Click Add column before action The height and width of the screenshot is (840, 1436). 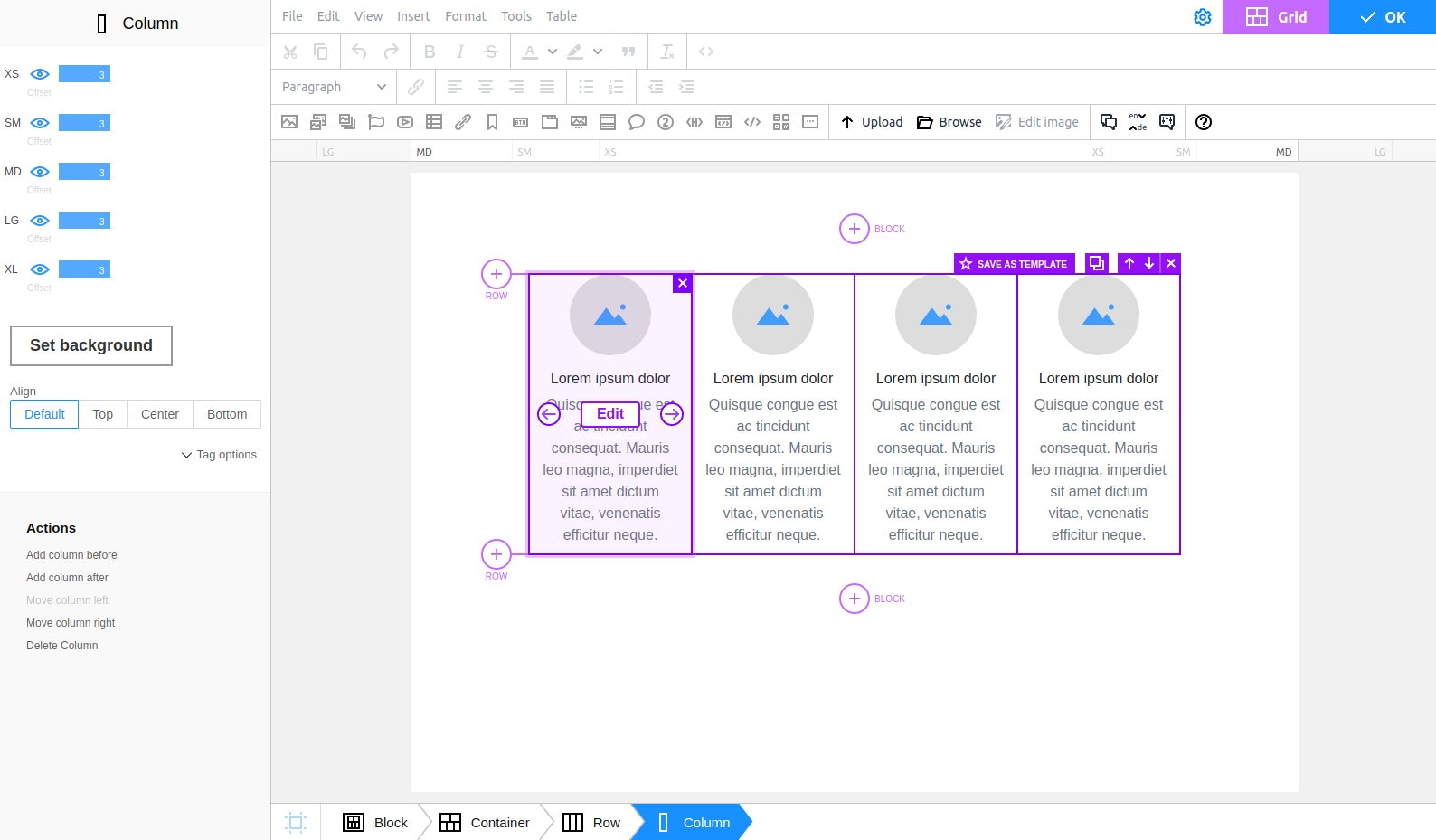point(71,555)
